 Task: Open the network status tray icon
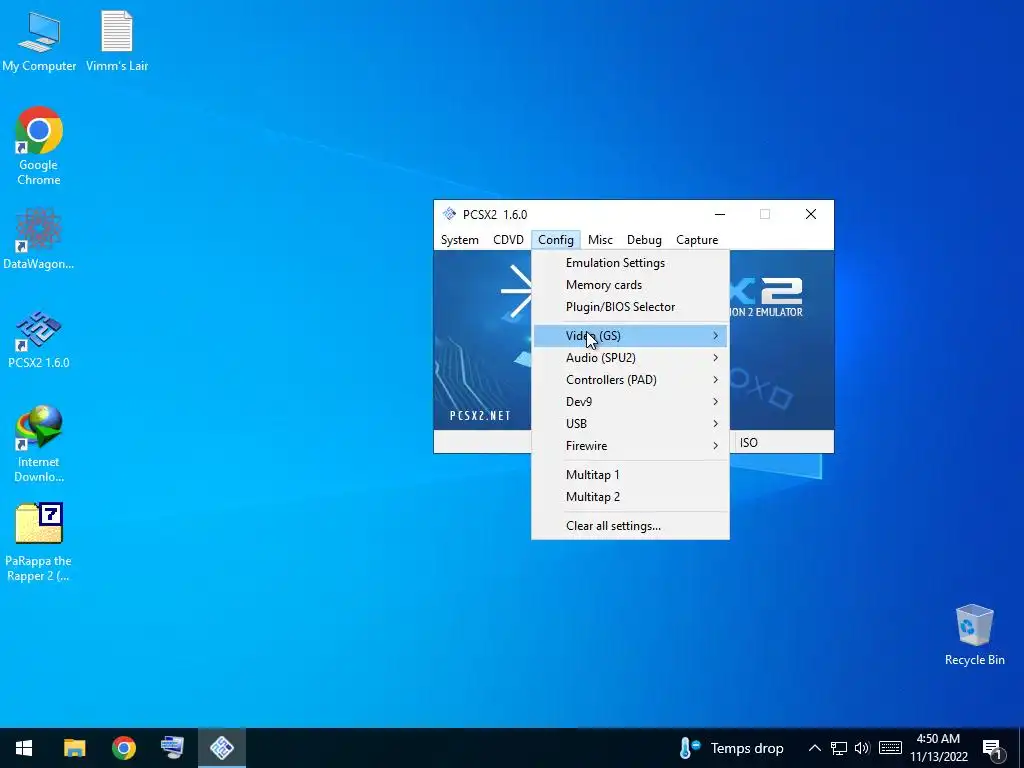[x=839, y=748]
